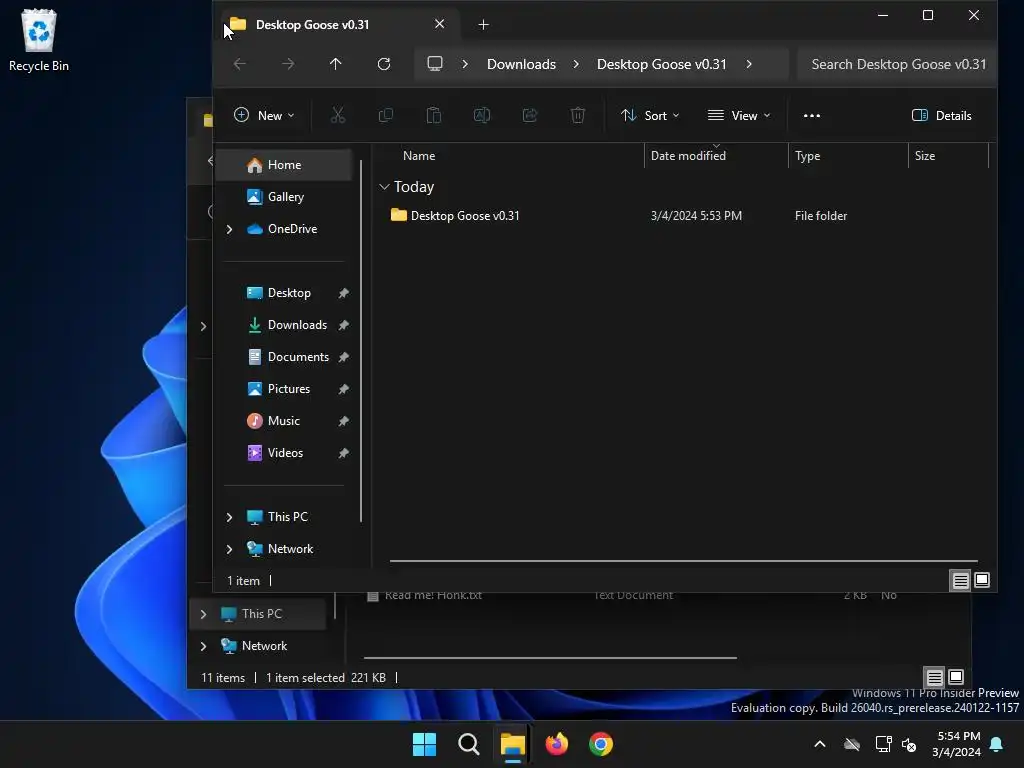Viewport: 1024px width, 768px height.
Task: Switch to large icons view in back window status bar
Action: 956,677
